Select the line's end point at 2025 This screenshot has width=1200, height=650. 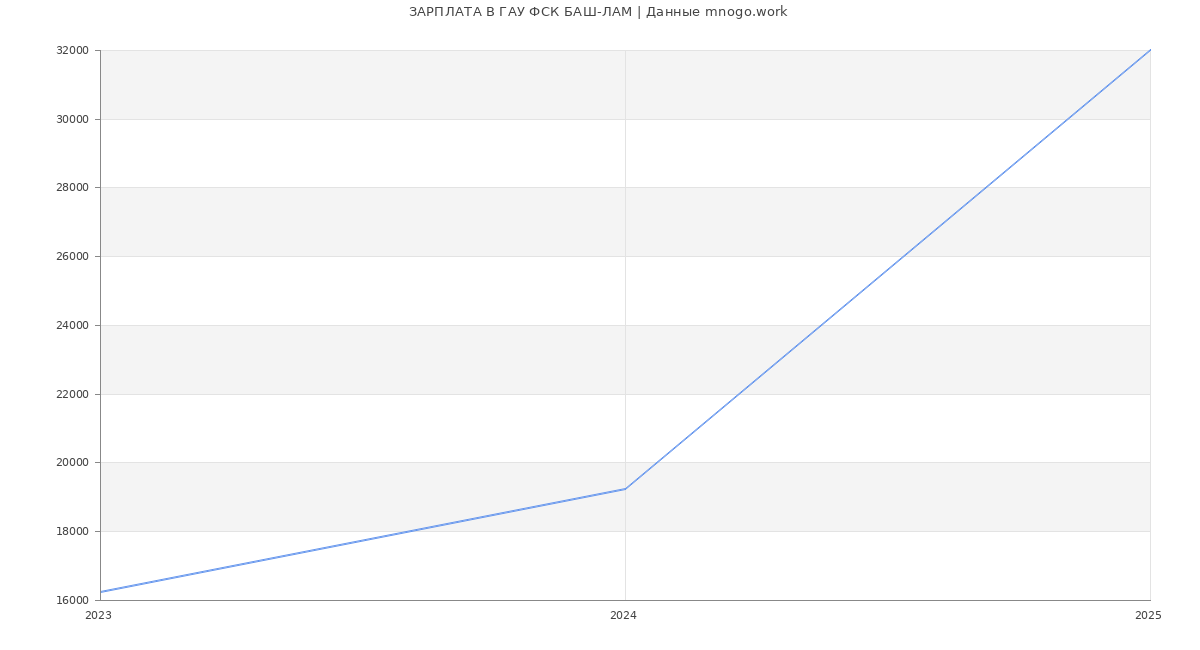[1149, 51]
